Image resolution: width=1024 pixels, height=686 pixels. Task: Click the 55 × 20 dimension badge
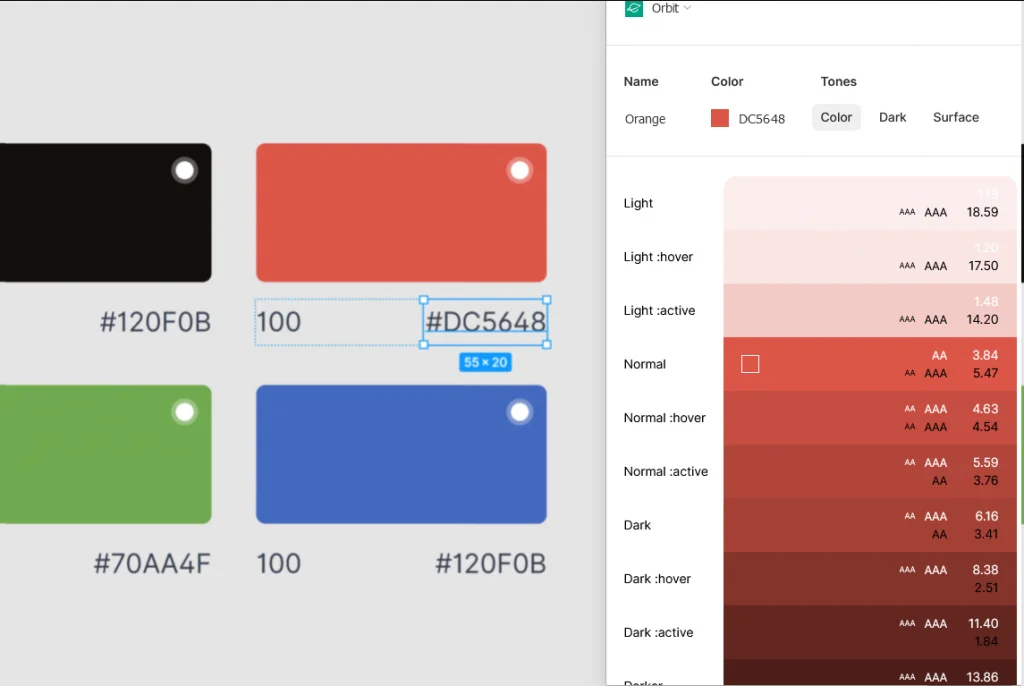pyautogui.click(x=485, y=362)
